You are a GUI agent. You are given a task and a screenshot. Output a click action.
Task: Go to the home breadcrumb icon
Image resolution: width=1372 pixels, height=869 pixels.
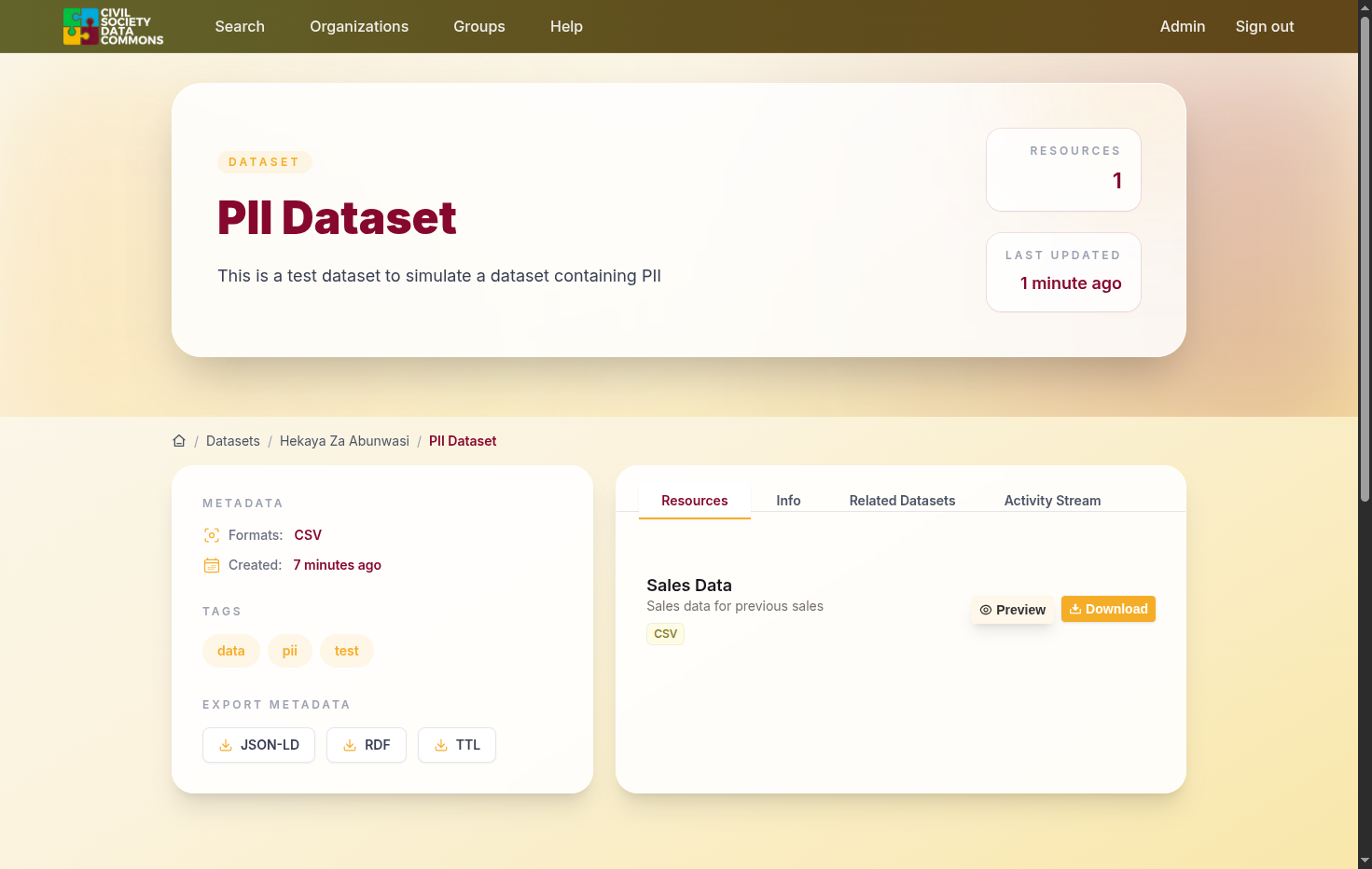click(x=179, y=441)
